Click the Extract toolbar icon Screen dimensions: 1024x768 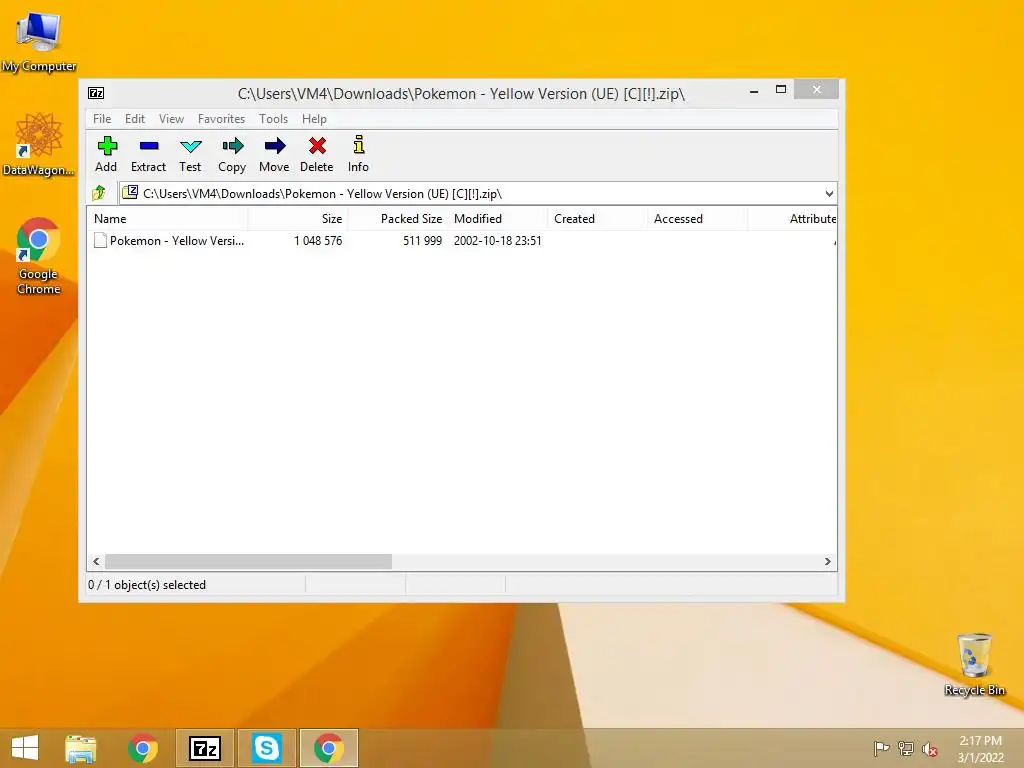(x=149, y=146)
